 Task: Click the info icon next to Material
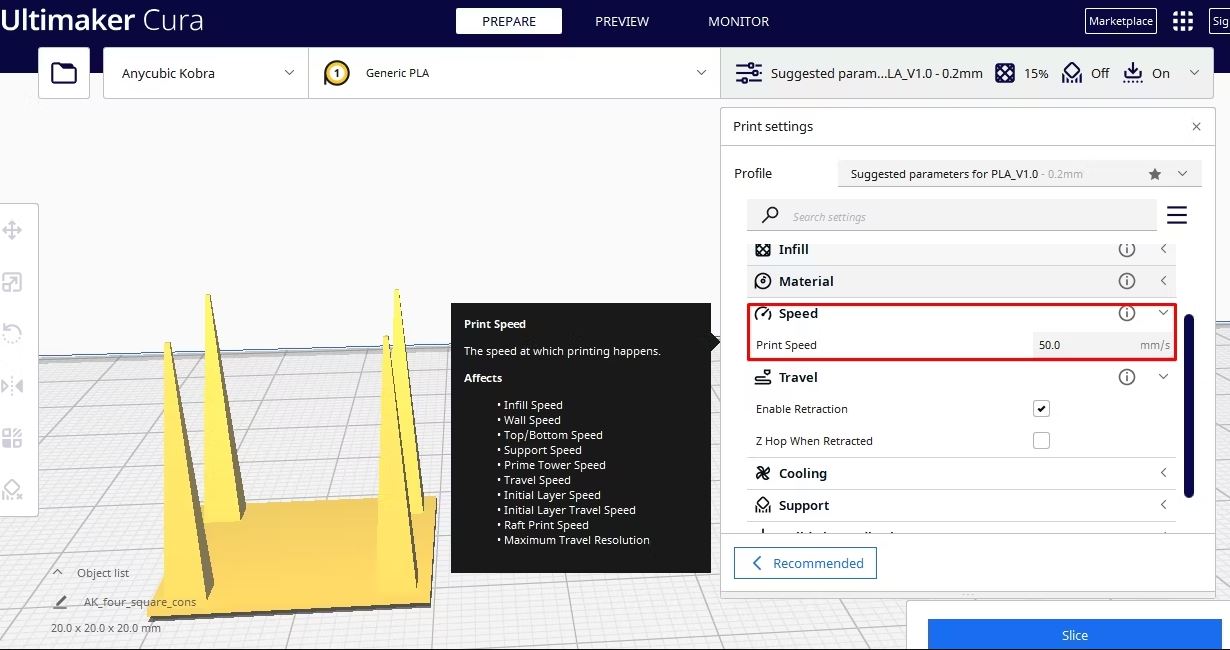tap(1127, 281)
